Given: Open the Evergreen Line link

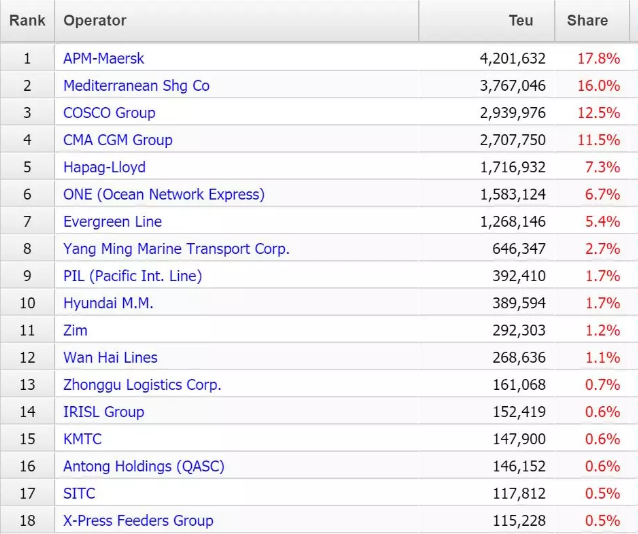Looking at the screenshot, I should [x=112, y=222].
